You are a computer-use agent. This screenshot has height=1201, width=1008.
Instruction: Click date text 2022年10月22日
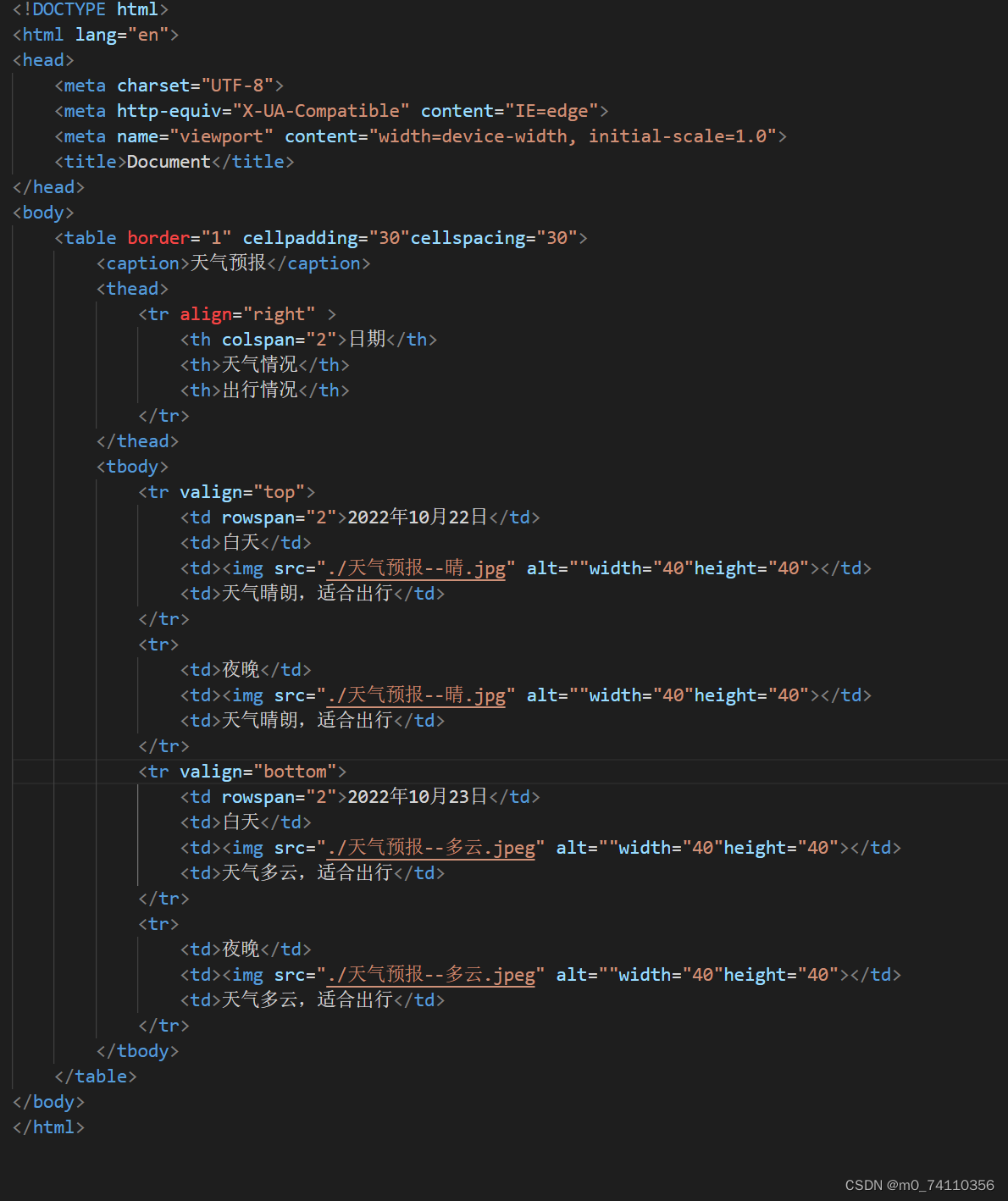coord(418,517)
